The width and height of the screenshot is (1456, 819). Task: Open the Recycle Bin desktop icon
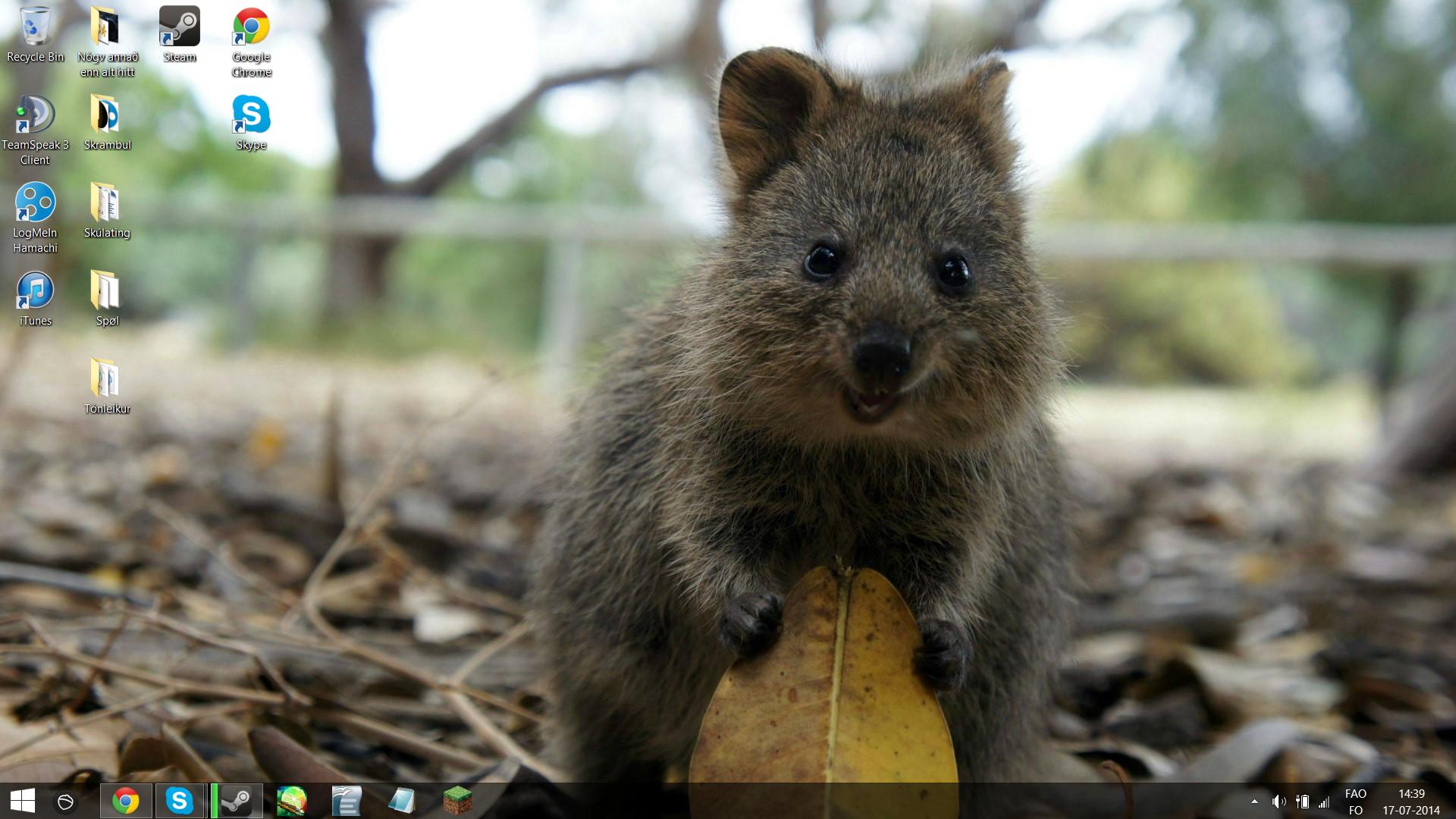tap(35, 35)
